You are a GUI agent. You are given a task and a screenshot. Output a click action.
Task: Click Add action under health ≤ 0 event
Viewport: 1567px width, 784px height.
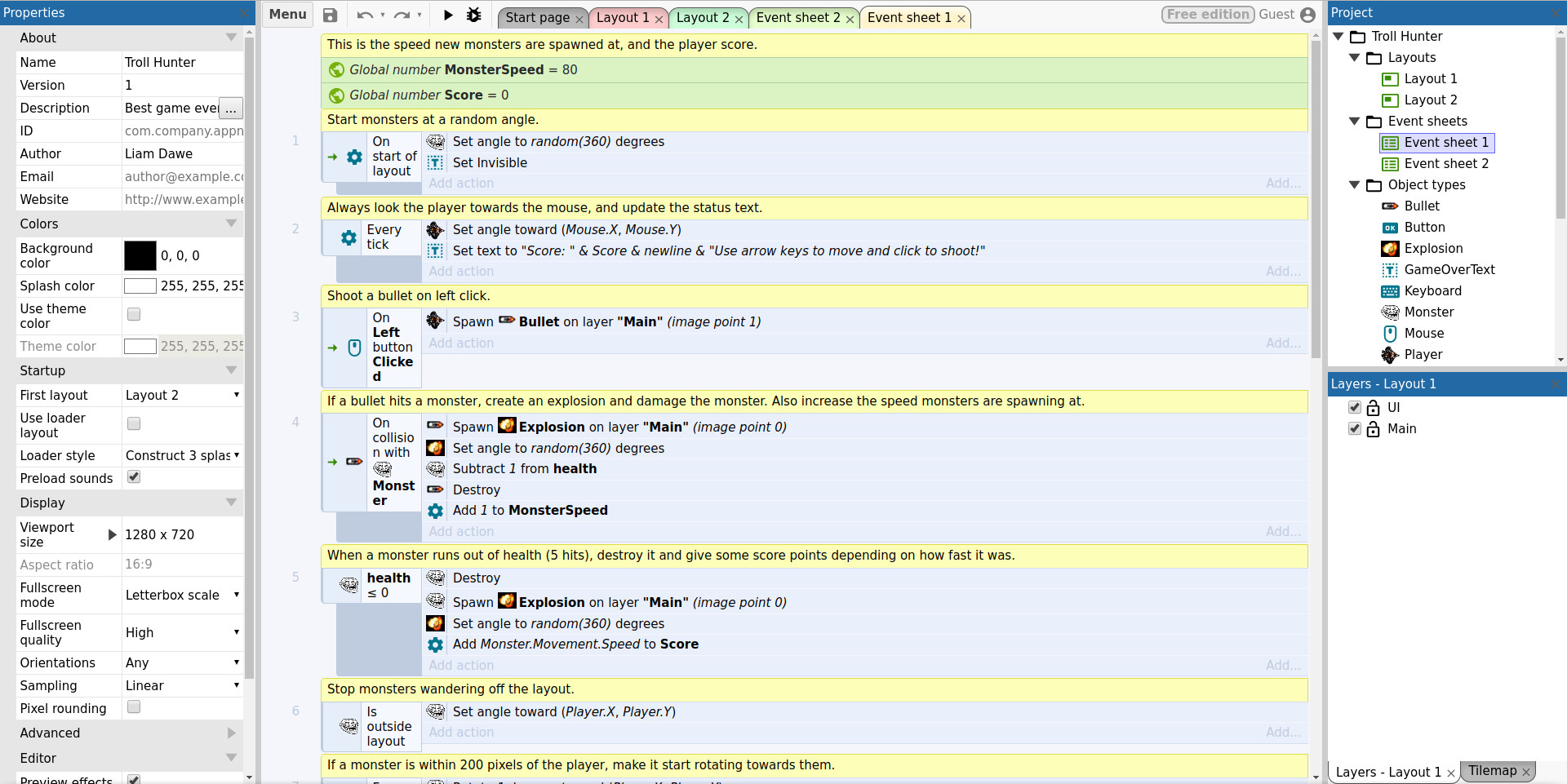point(462,666)
